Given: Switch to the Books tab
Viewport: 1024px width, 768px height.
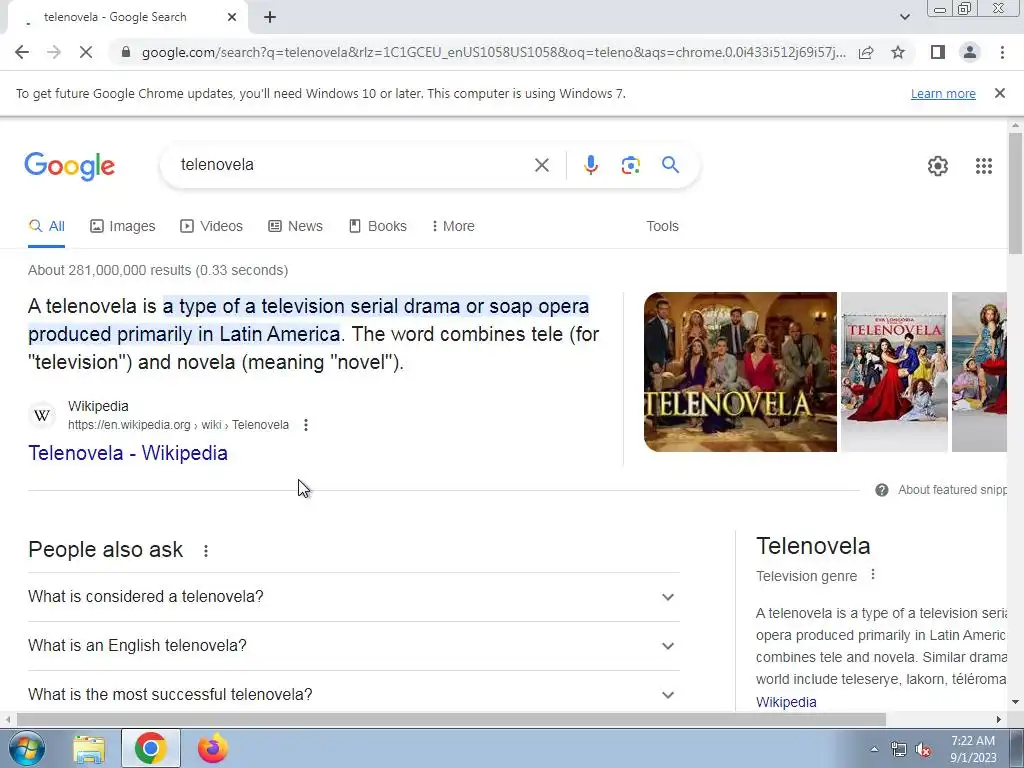Looking at the screenshot, I should pyautogui.click(x=377, y=226).
